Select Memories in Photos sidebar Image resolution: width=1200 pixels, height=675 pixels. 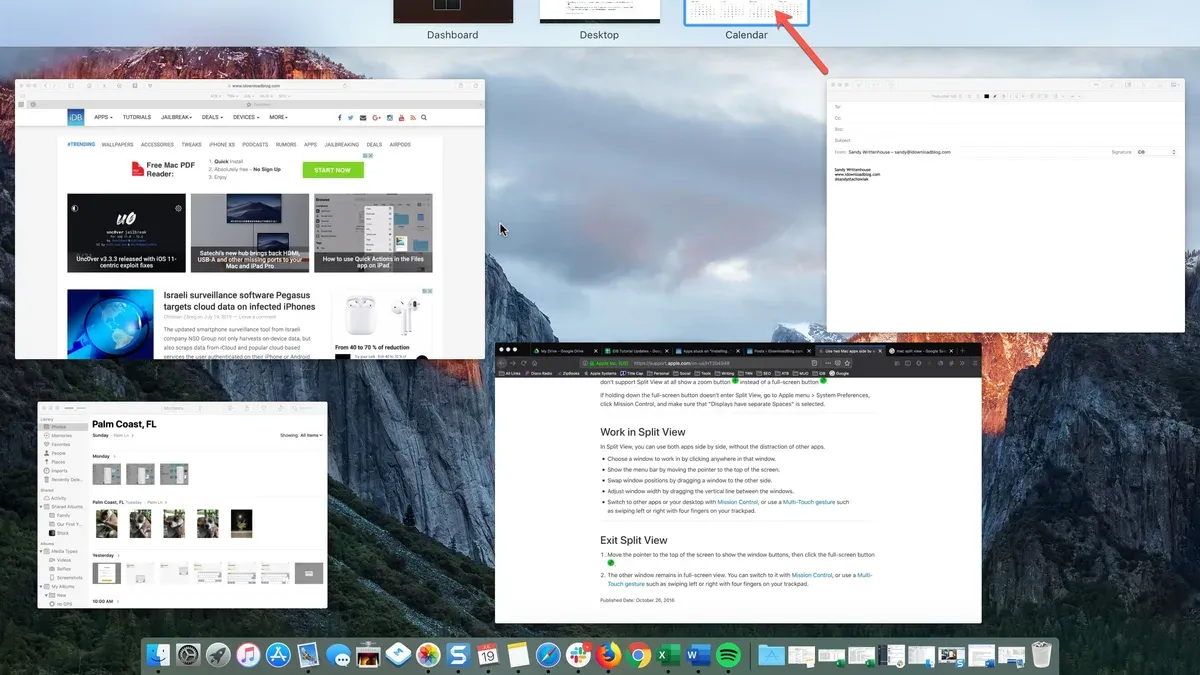tap(61, 436)
